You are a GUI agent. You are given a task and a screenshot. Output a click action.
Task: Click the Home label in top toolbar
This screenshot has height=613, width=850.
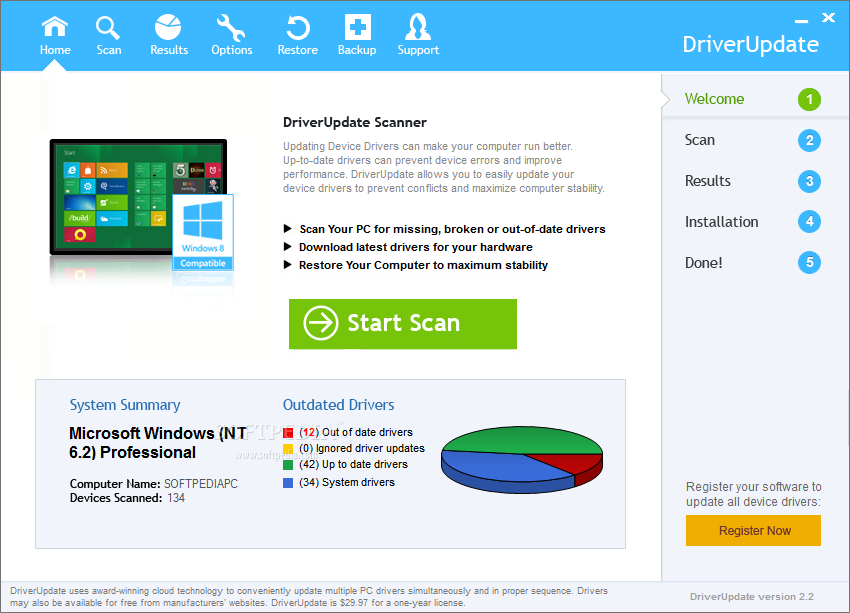click(x=55, y=50)
